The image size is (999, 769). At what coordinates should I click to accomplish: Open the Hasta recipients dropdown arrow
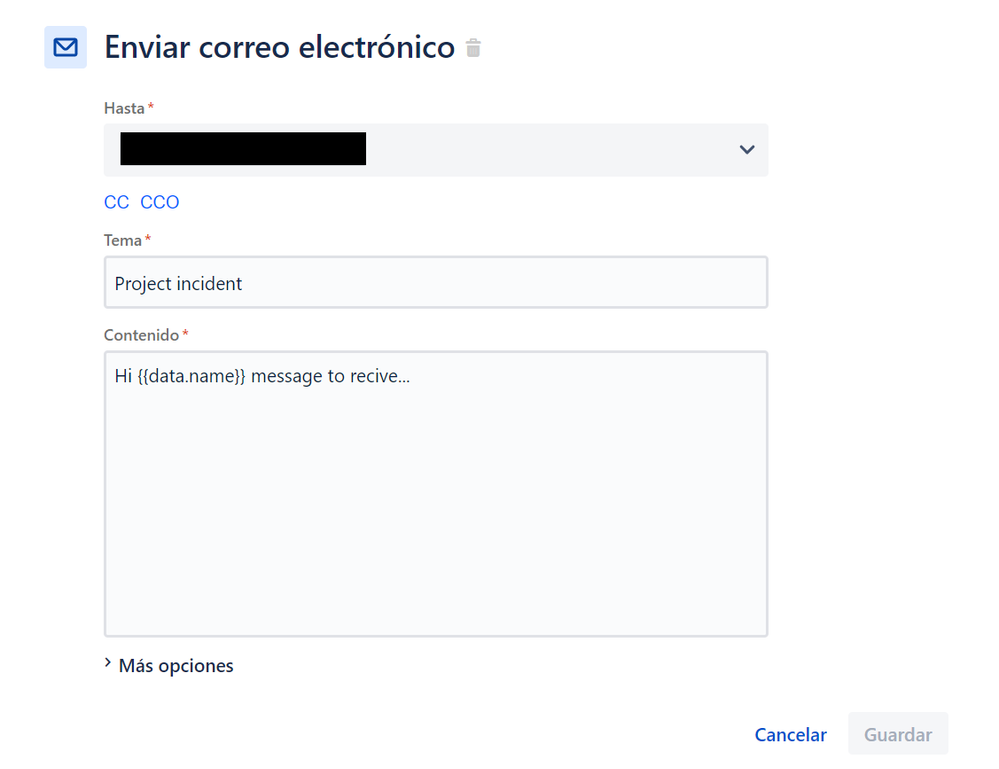coord(746,149)
